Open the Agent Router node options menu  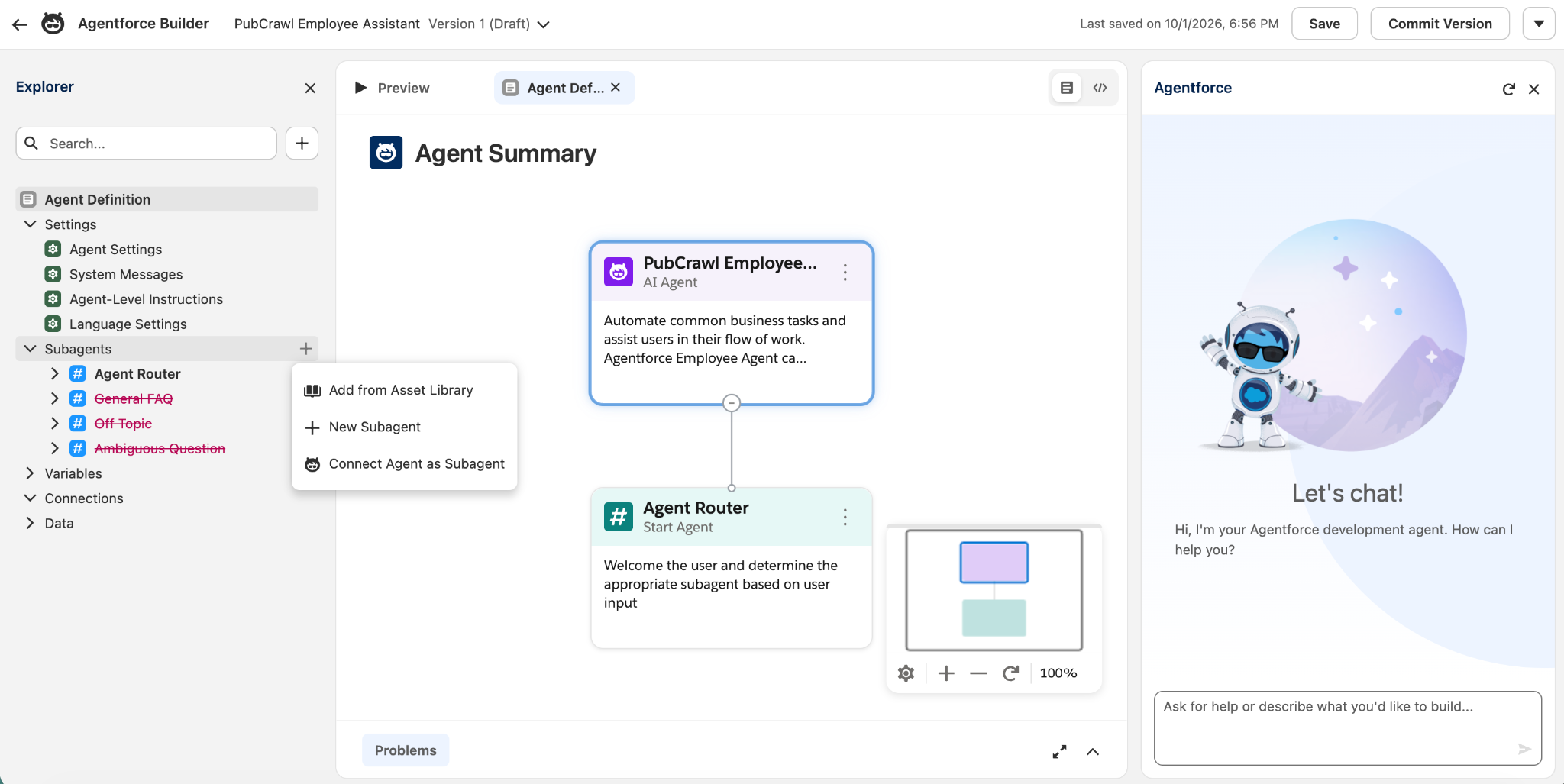845,518
